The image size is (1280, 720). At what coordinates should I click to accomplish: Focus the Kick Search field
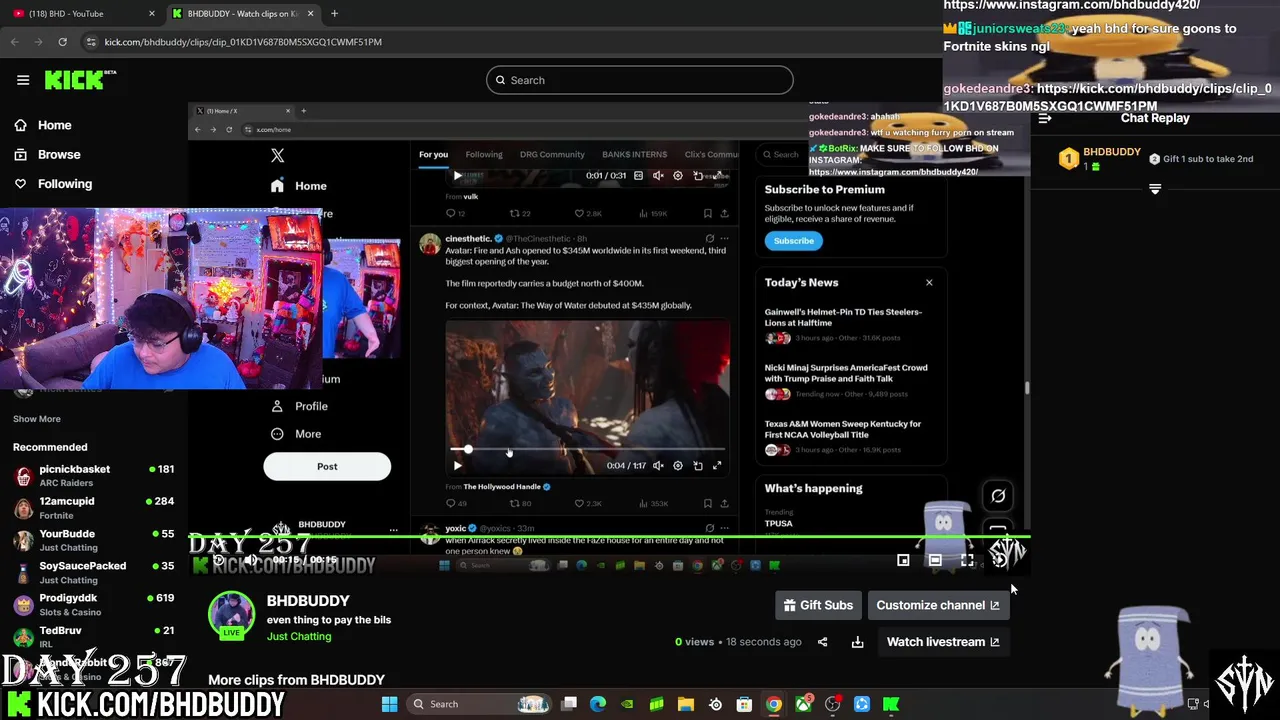(640, 80)
